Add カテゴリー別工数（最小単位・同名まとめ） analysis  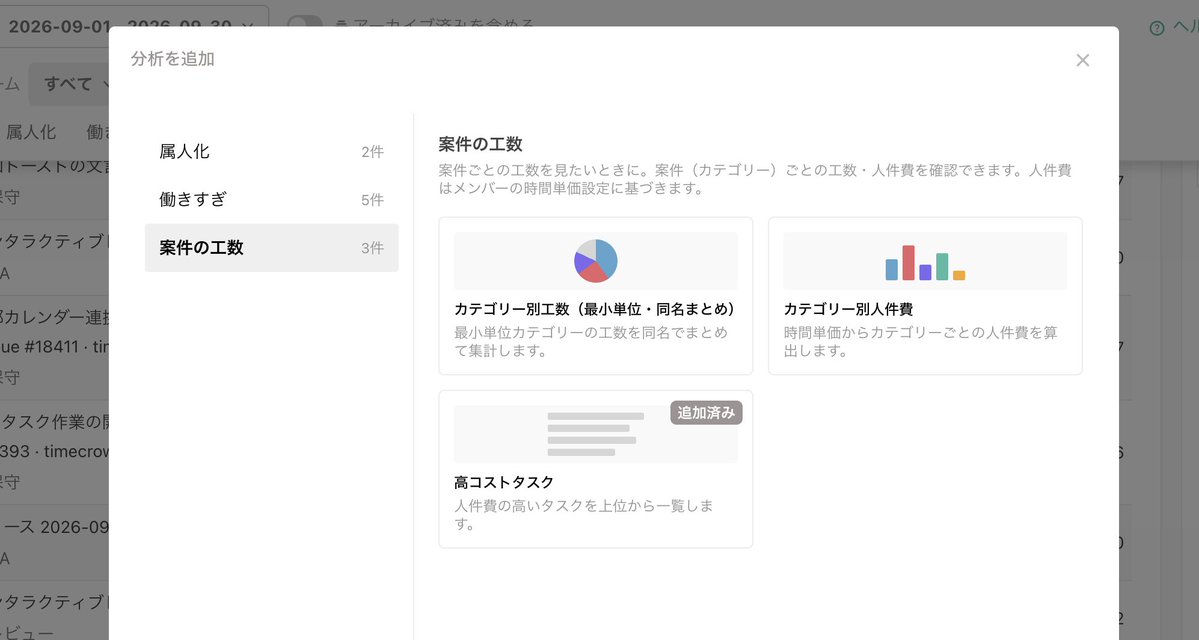tap(596, 296)
